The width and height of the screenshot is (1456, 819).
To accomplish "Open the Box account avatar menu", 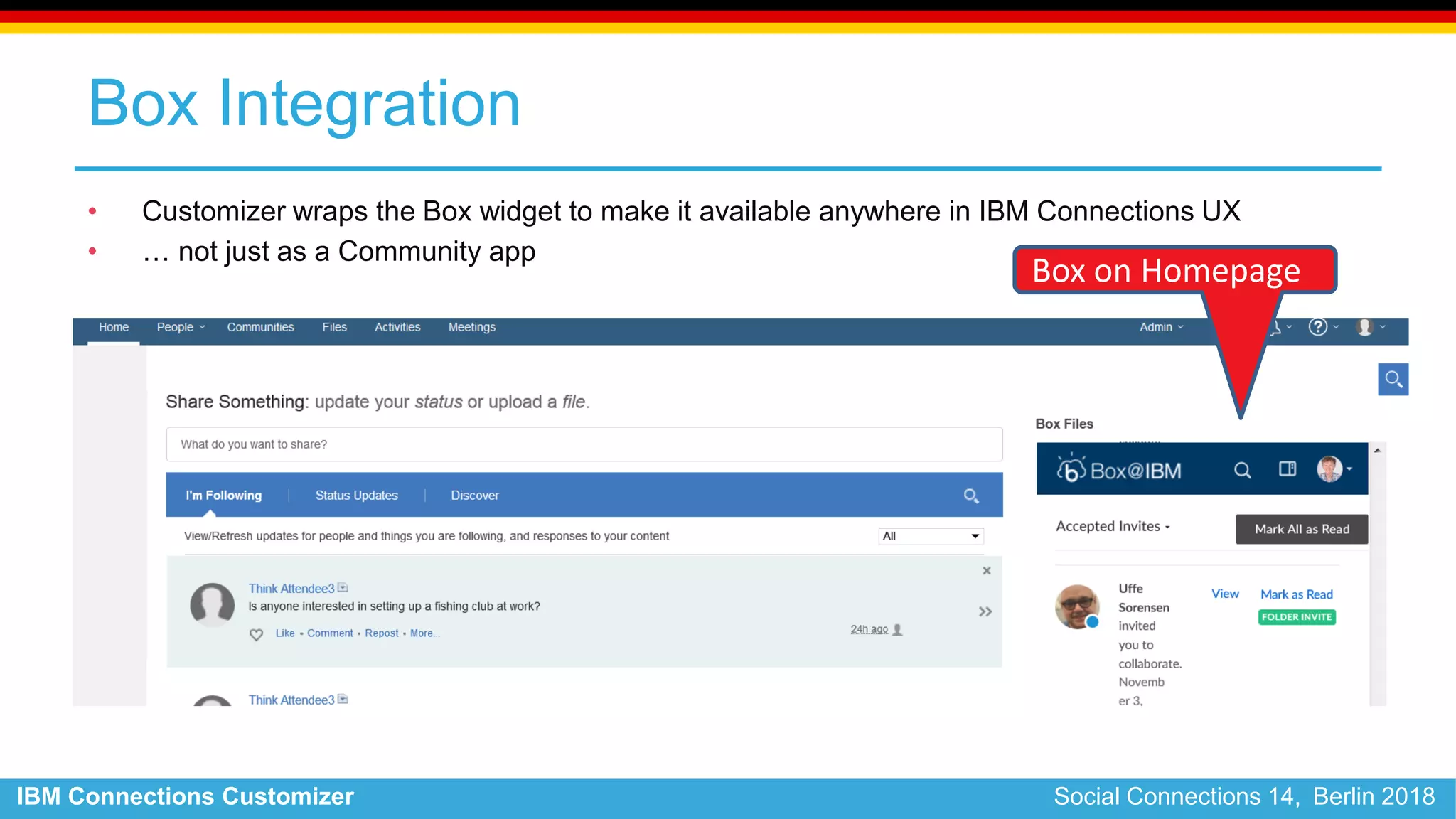I will tap(1334, 469).
